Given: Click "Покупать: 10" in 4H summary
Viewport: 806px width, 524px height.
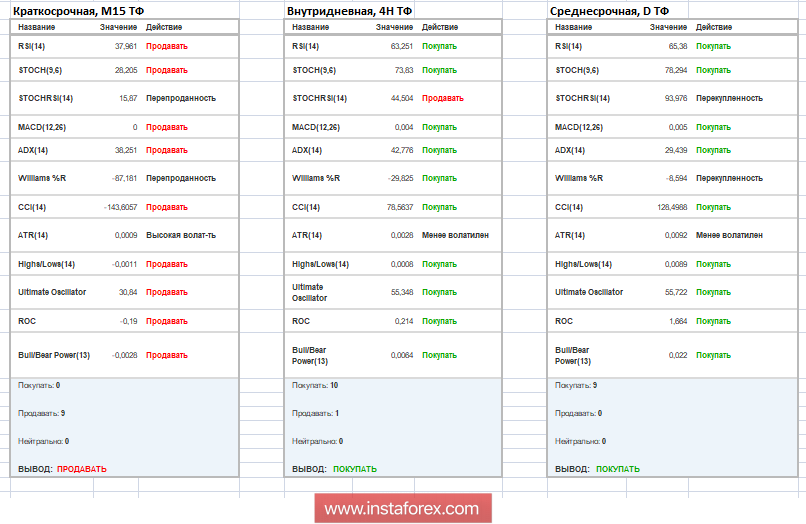Looking at the screenshot, I should pyautogui.click(x=315, y=385).
